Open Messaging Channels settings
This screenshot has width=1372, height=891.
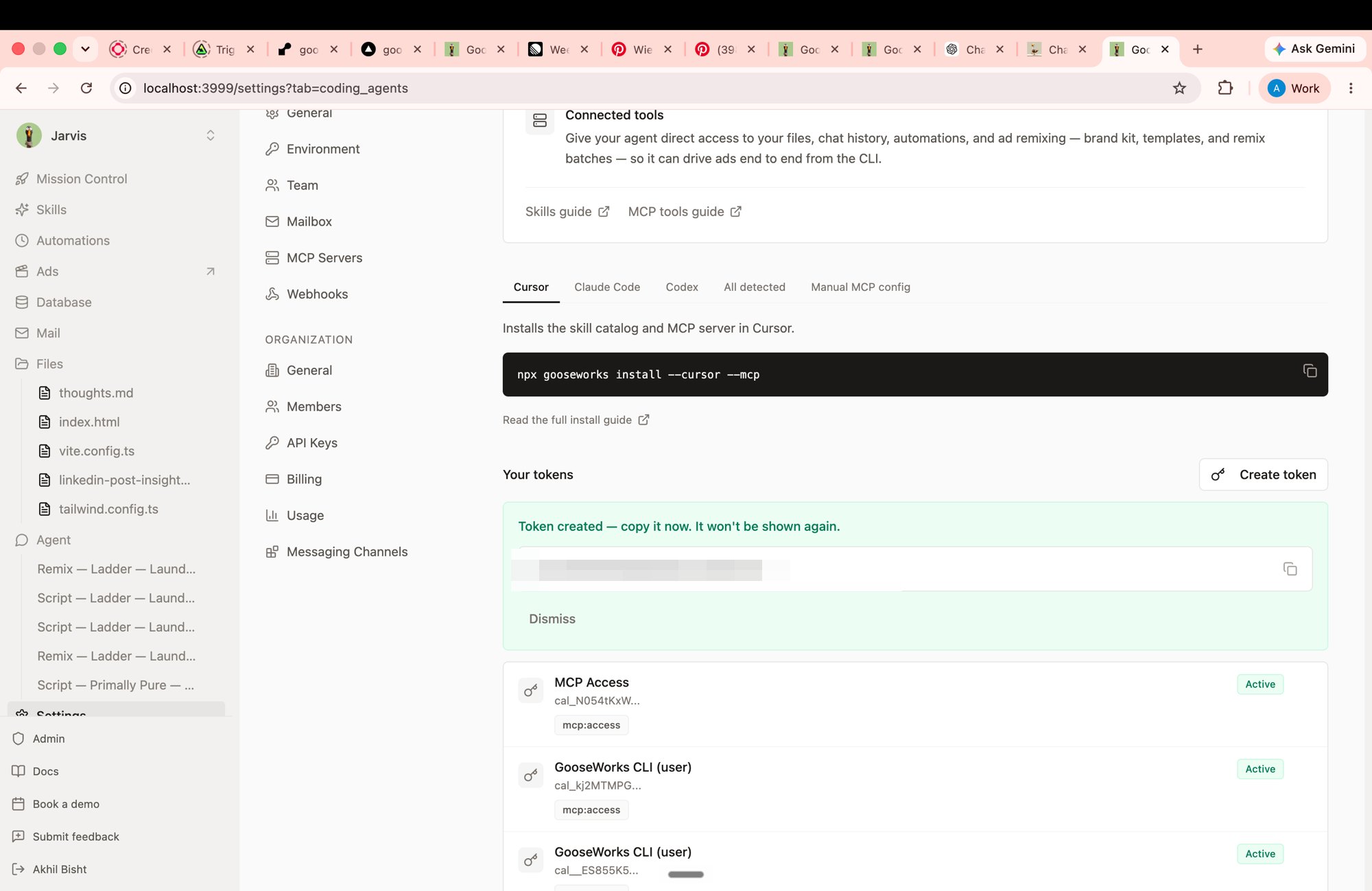[346, 552]
